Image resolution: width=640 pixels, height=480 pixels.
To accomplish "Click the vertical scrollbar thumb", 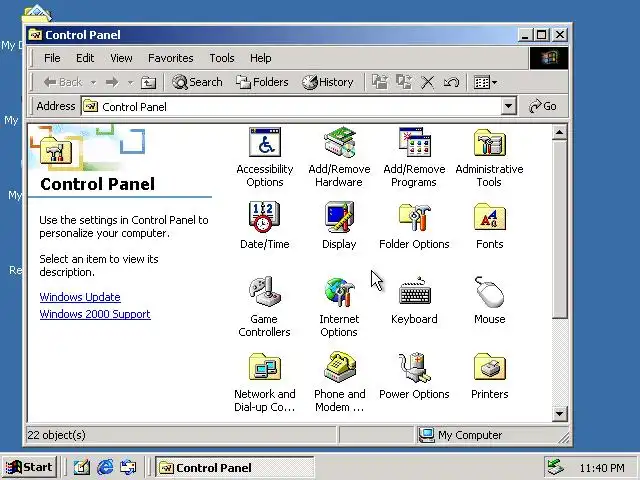I will [559, 229].
